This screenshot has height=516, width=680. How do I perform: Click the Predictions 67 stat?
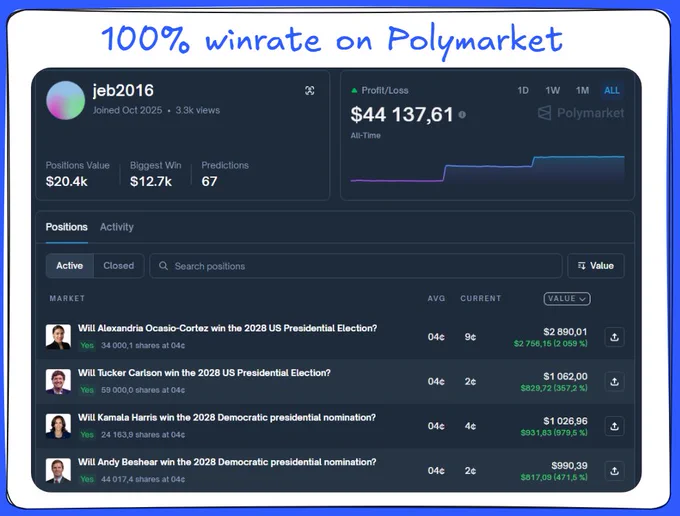point(225,174)
